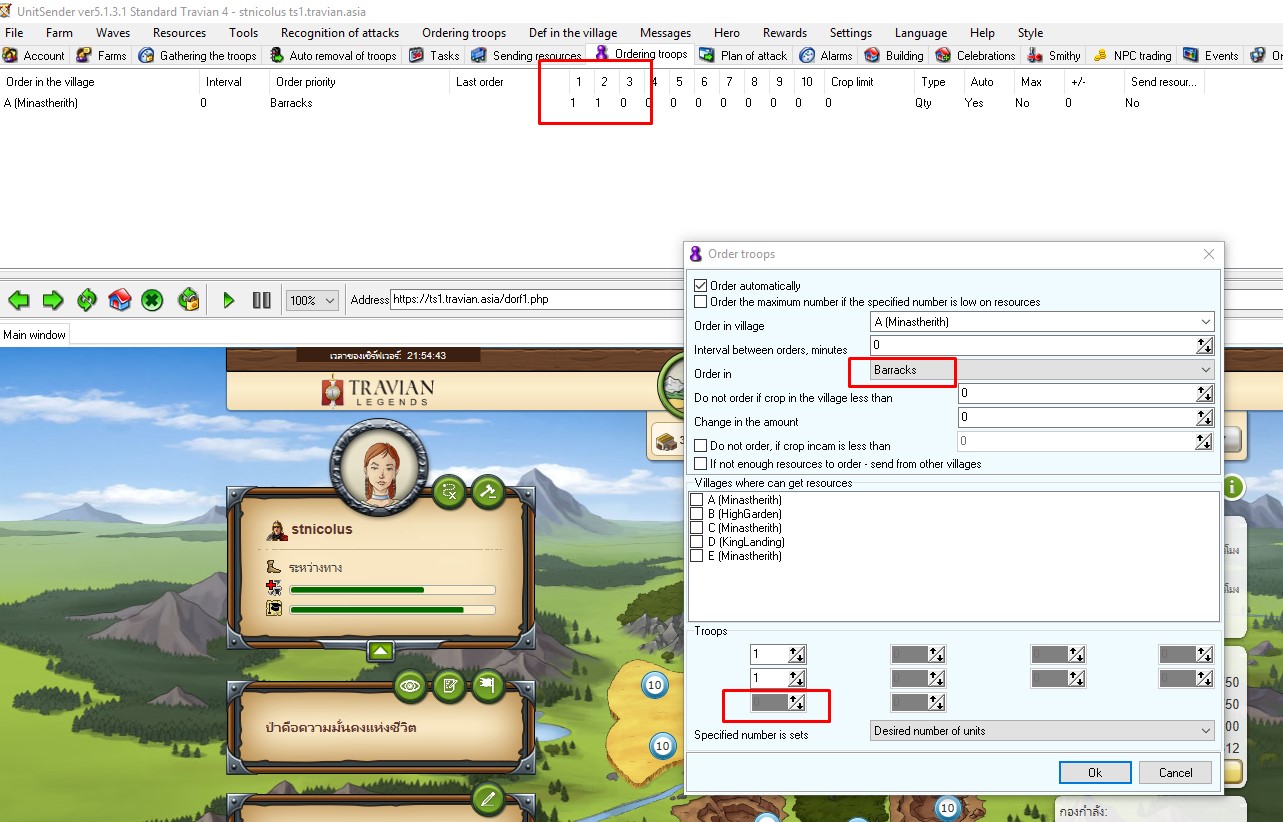This screenshot has width=1283, height=822.
Task: Check village B (HighGarden) checkbox
Action: point(697,514)
